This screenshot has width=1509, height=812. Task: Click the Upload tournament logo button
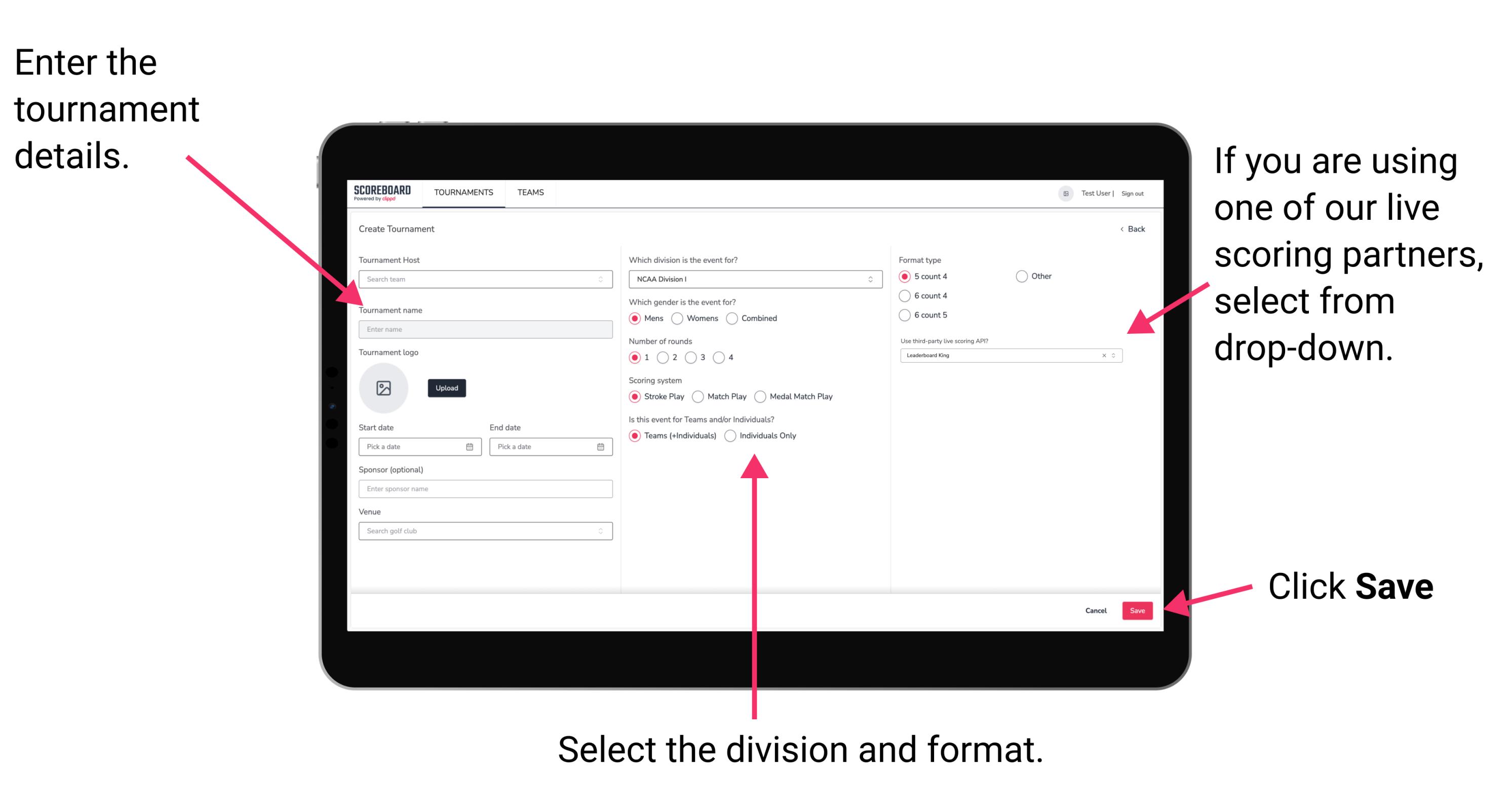coord(447,388)
